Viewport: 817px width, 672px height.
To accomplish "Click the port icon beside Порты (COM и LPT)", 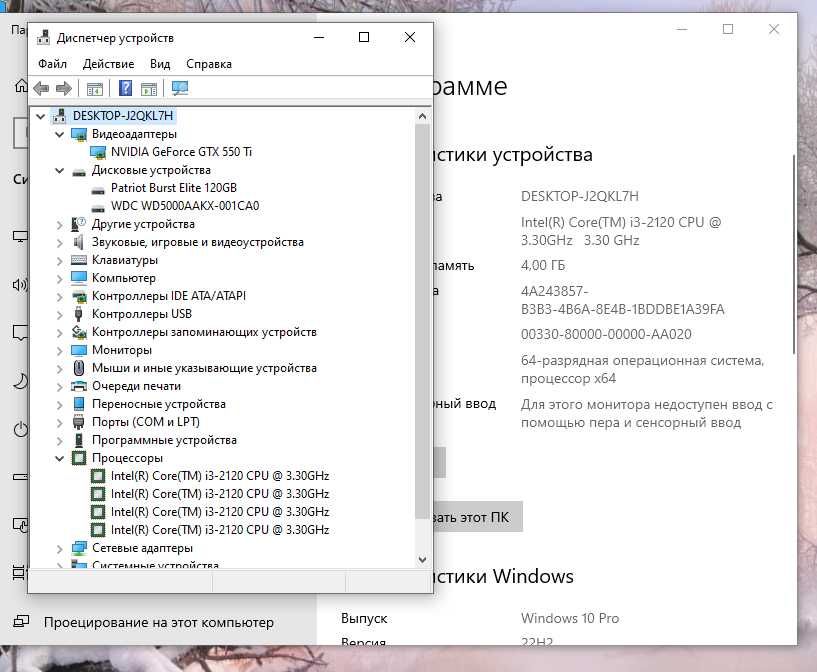I will pos(79,422).
